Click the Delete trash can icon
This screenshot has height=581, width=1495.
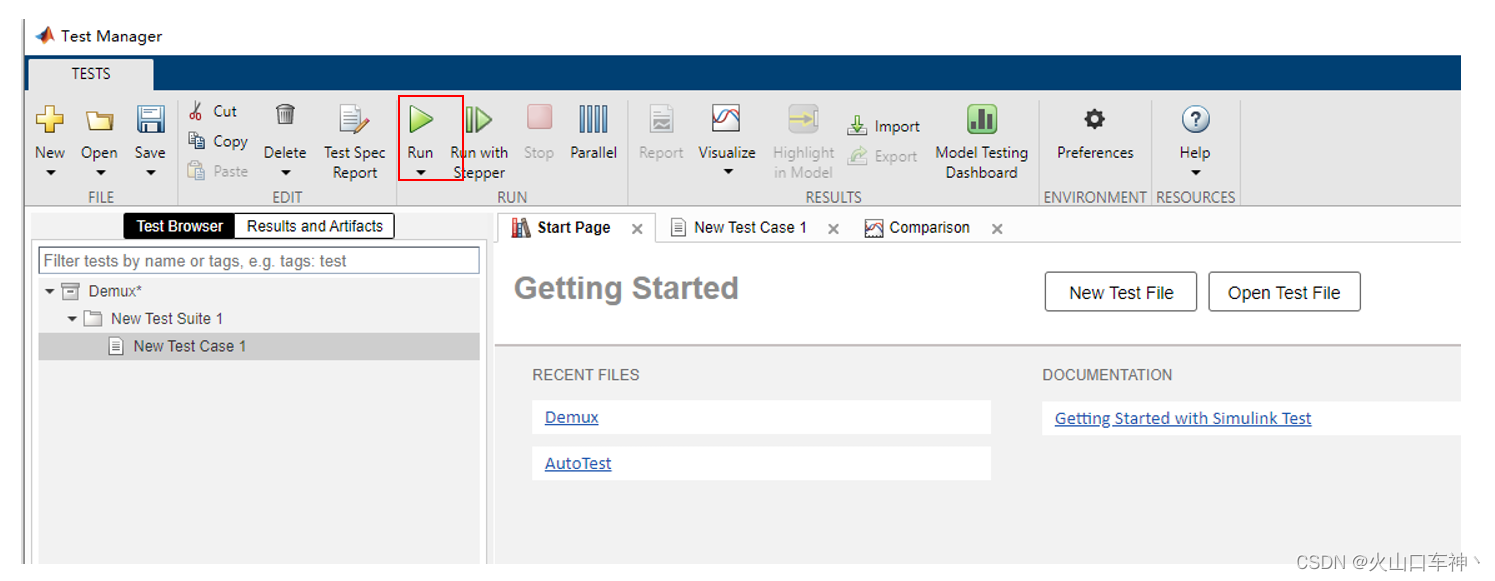click(x=285, y=115)
